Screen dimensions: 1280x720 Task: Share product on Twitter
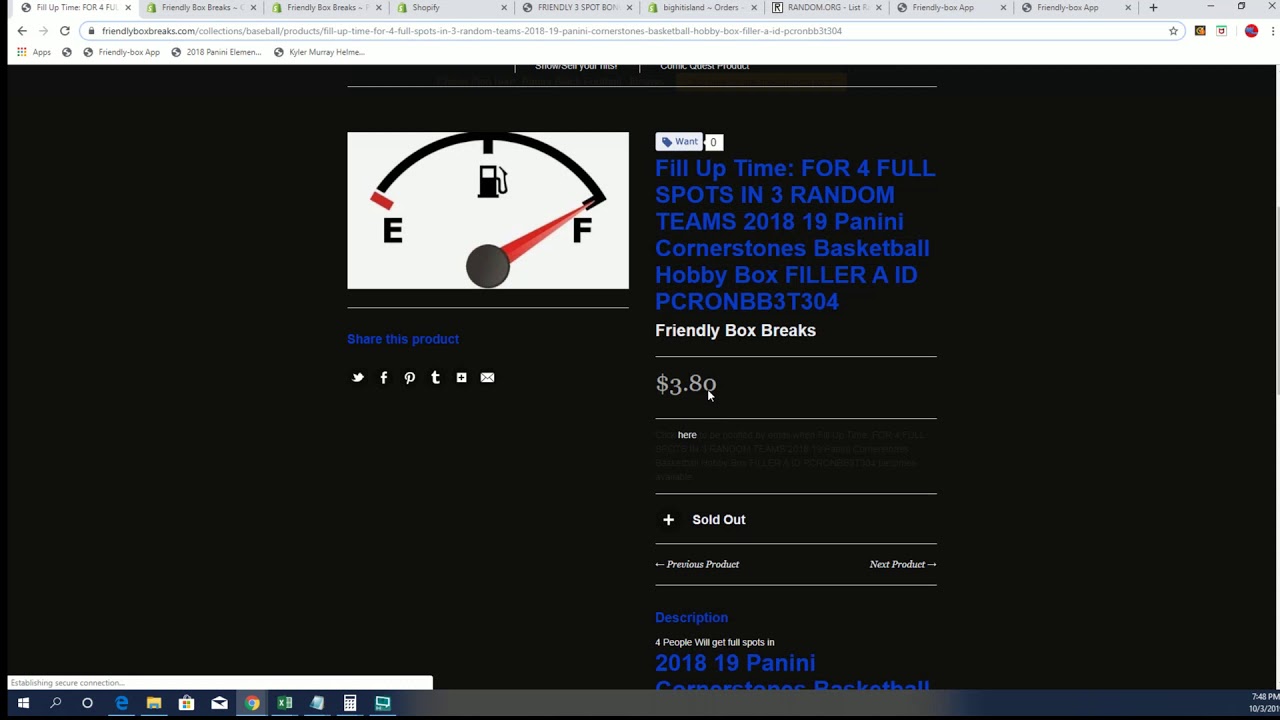point(357,378)
